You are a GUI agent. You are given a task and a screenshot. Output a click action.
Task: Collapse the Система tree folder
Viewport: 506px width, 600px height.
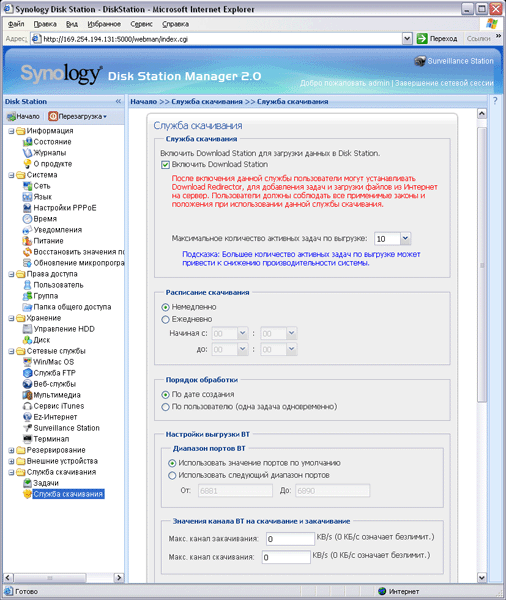(11, 175)
